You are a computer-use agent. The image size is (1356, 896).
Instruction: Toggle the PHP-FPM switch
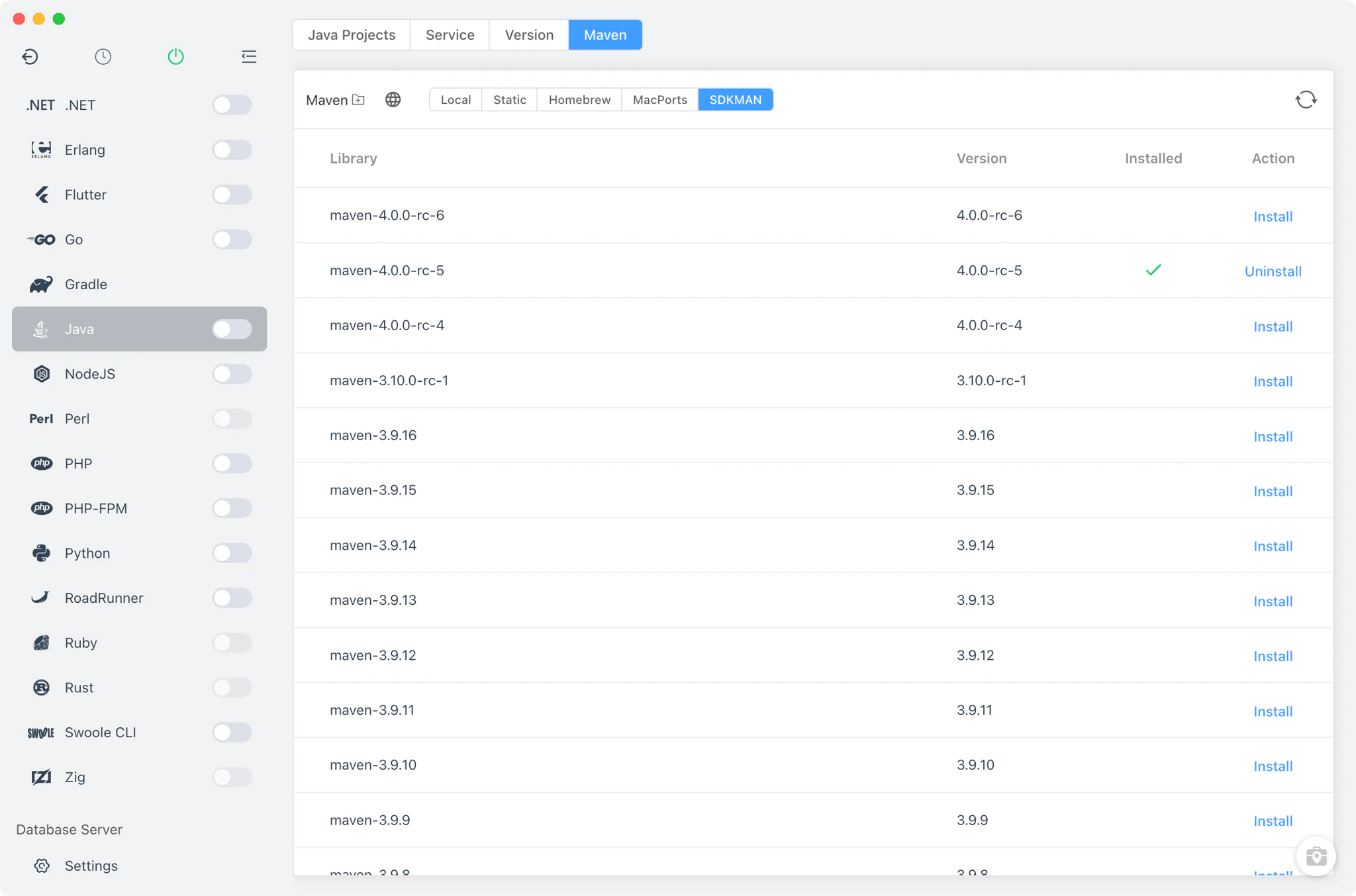232,508
